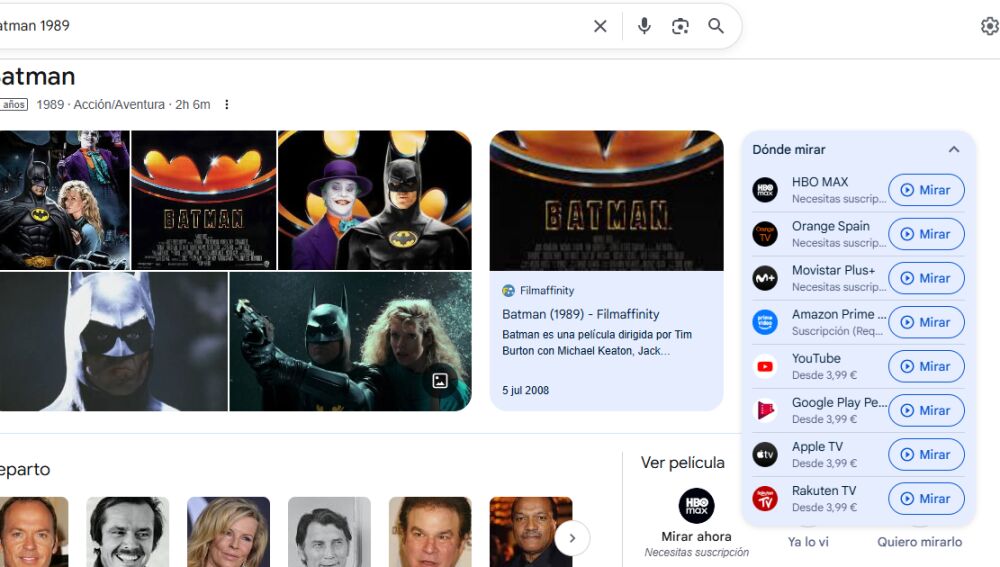Click the Apple TV logo icon

[x=765, y=454]
